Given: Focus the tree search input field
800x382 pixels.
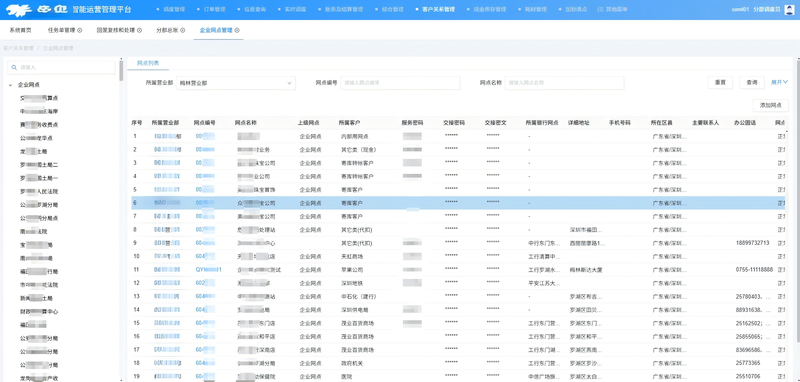Looking at the screenshot, I should [61, 67].
